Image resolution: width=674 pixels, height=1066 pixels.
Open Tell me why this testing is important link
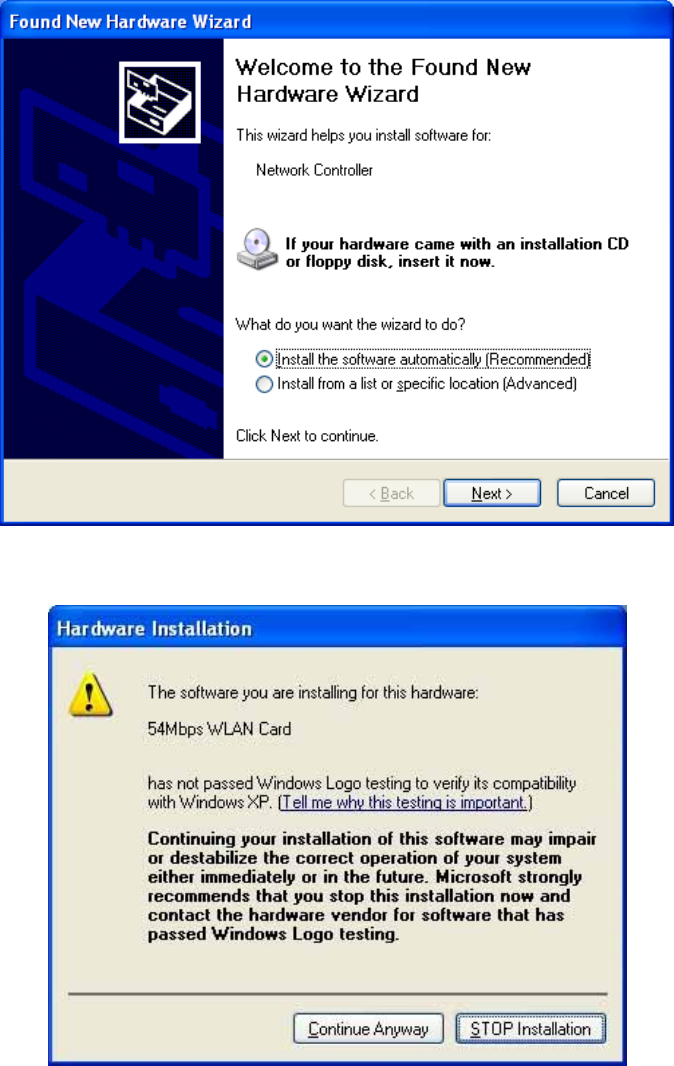405,802
